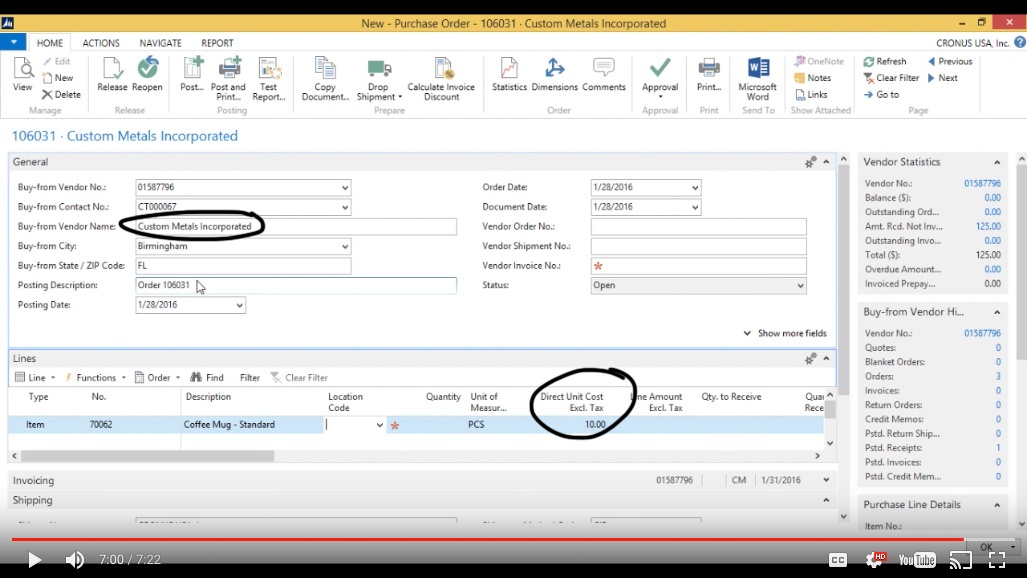Click Go to in Page group

click(x=881, y=94)
